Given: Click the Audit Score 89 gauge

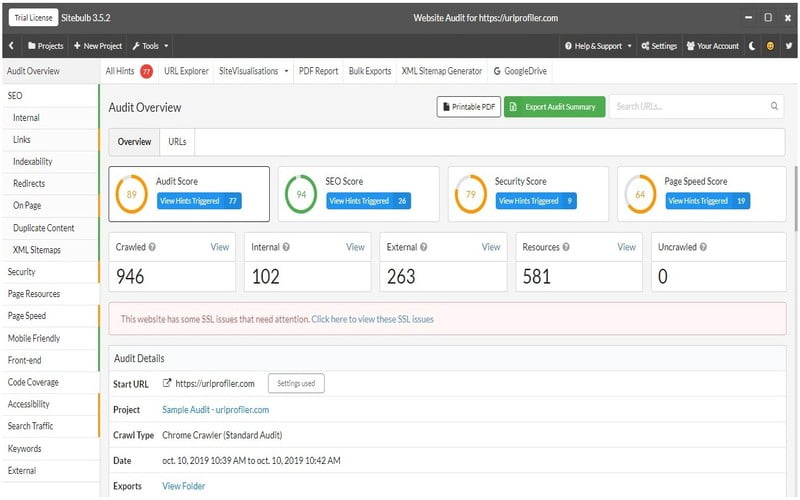Looking at the screenshot, I should click(x=132, y=194).
